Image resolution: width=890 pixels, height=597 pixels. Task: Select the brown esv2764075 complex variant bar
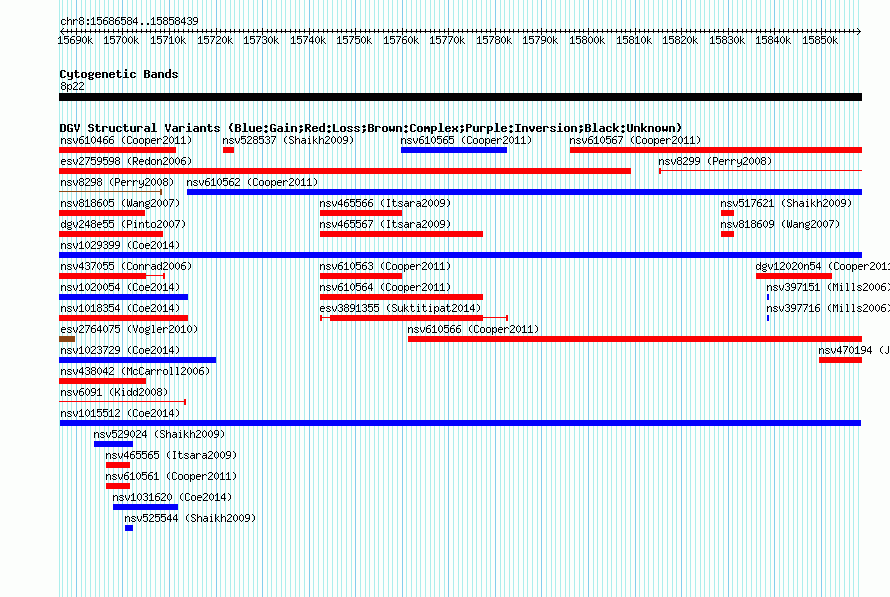(67, 339)
